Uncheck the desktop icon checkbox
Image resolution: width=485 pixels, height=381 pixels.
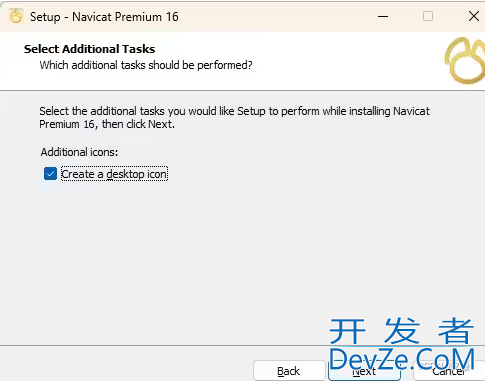coord(50,174)
